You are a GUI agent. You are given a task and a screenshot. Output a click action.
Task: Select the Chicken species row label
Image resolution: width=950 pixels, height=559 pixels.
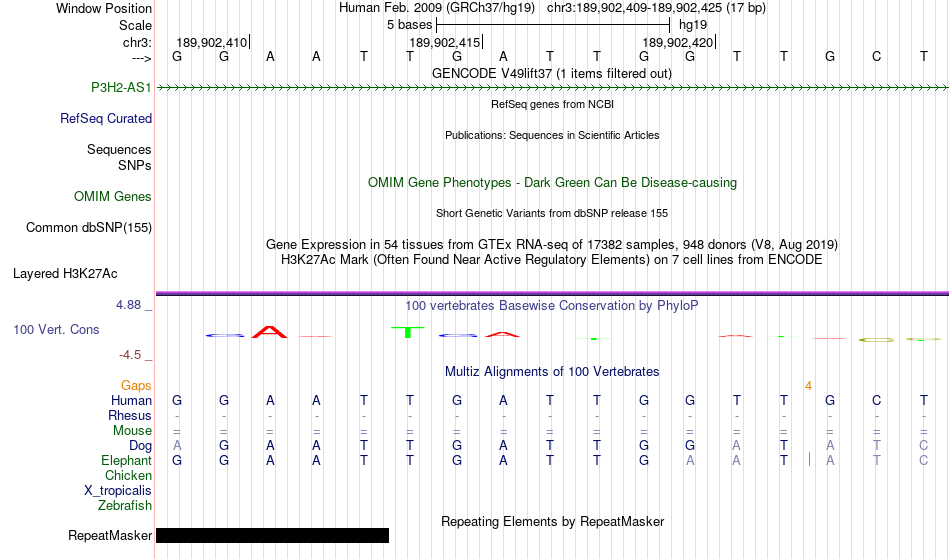(x=128, y=475)
